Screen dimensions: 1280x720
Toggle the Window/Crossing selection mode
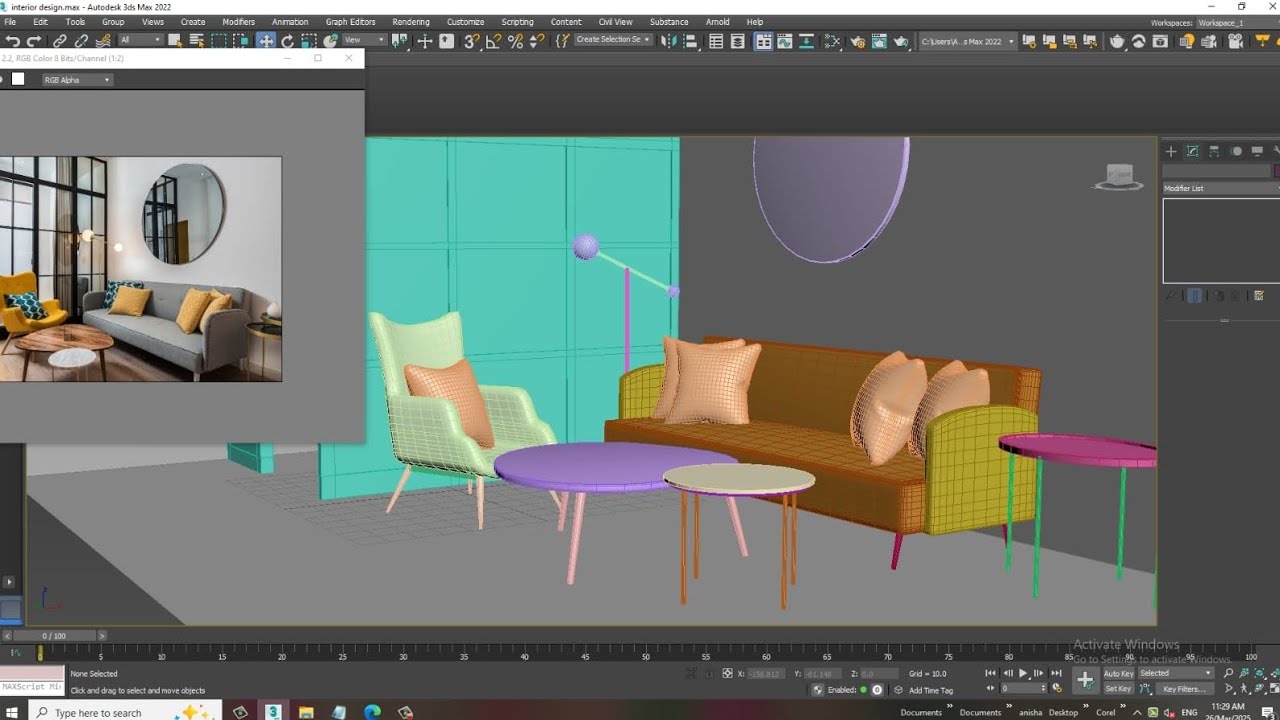(x=241, y=41)
